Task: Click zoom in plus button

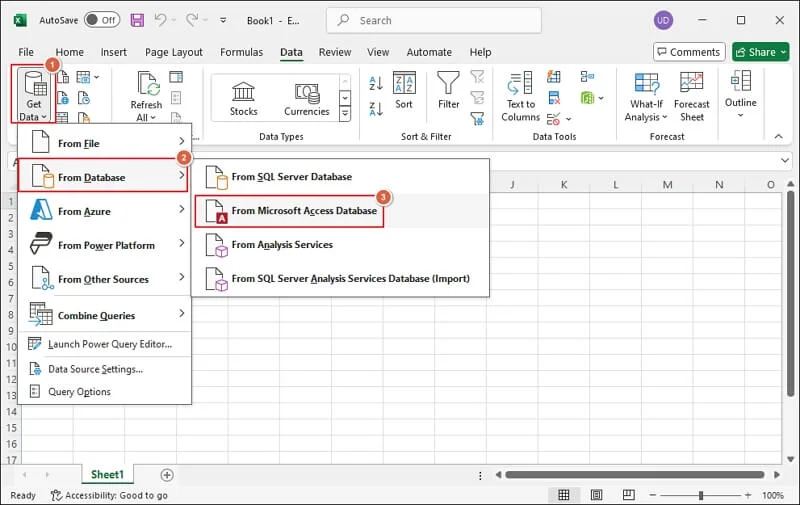Action: pyautogui.click(x=747, y=495)
